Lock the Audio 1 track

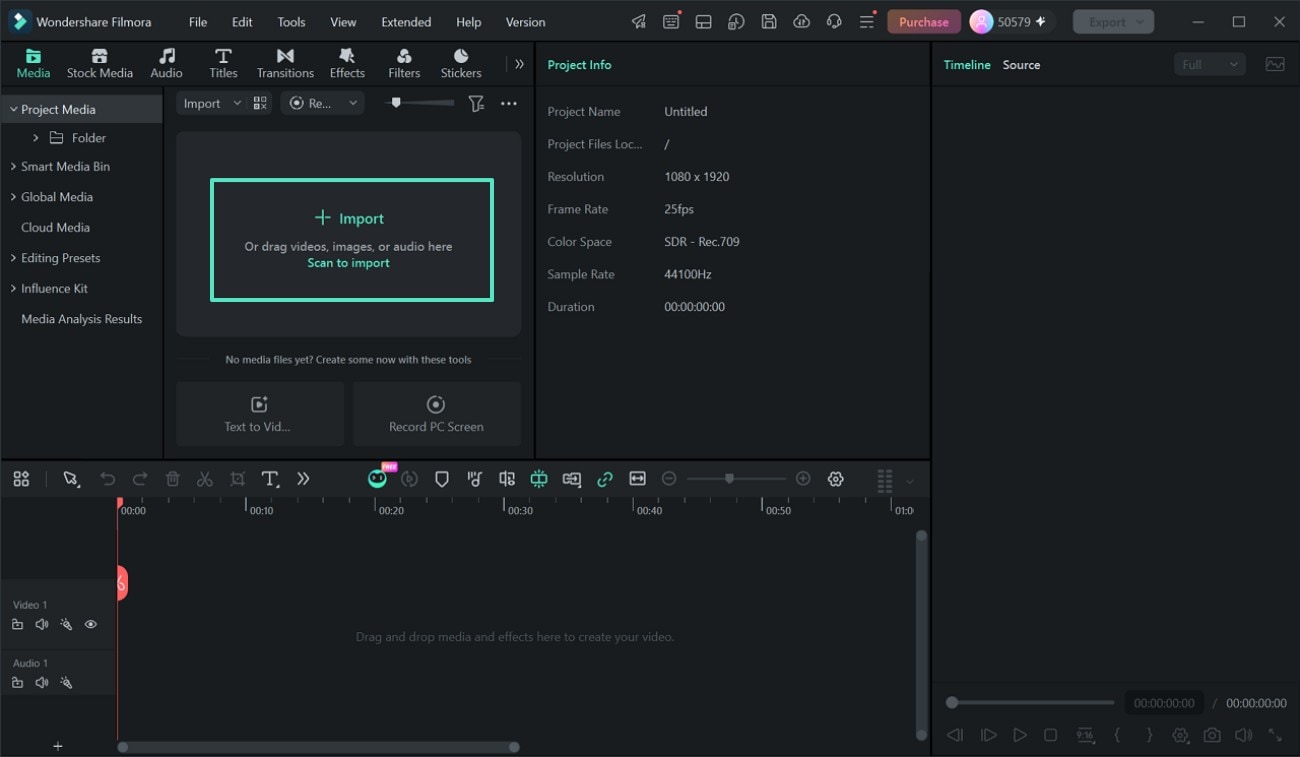(x=17, y=683)
